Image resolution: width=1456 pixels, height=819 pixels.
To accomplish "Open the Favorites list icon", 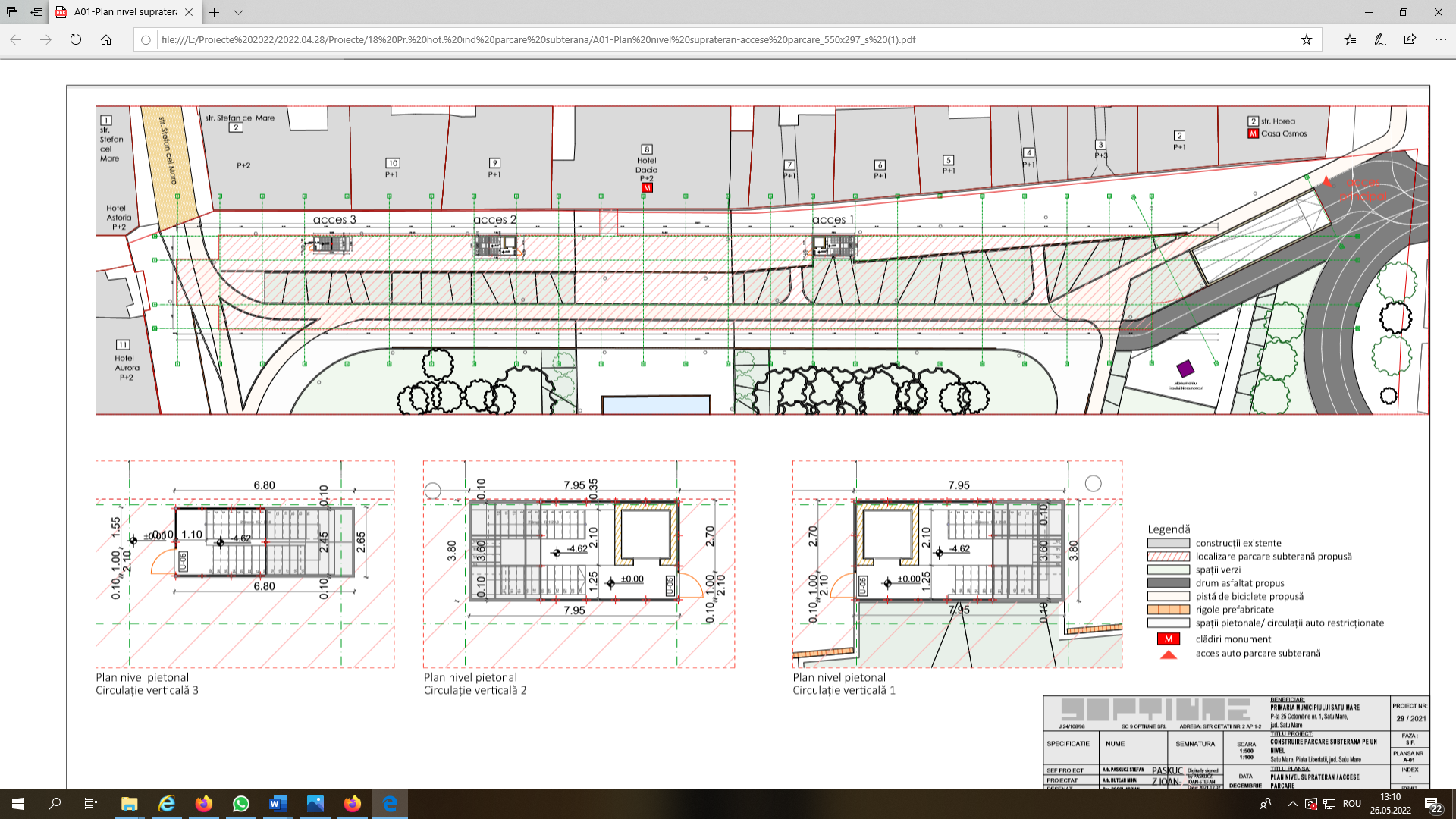I will (x=1350, y=39).
